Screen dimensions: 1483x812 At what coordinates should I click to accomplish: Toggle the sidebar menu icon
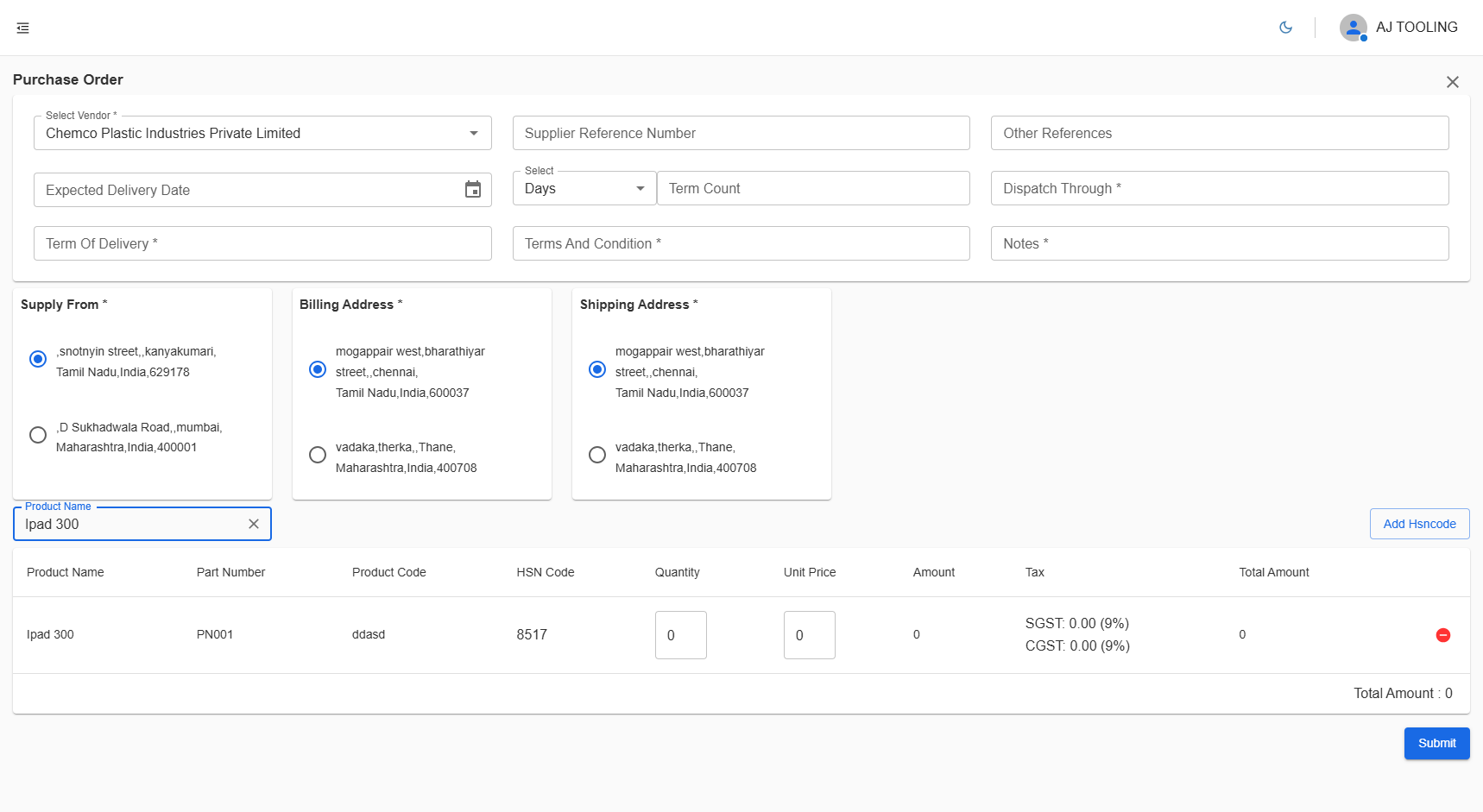pos(23,28)
